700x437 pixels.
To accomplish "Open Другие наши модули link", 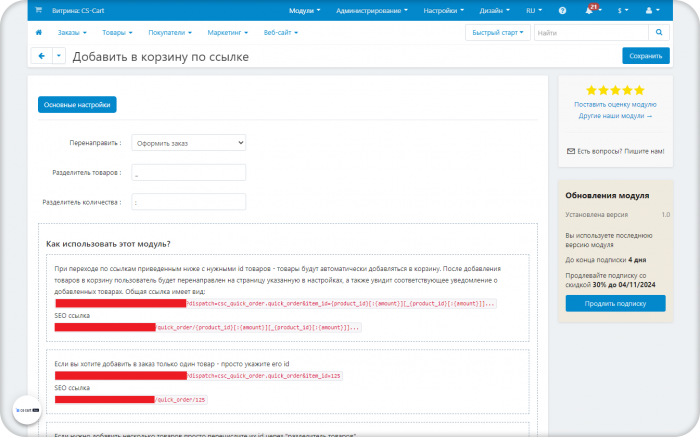I will (615, 116).
